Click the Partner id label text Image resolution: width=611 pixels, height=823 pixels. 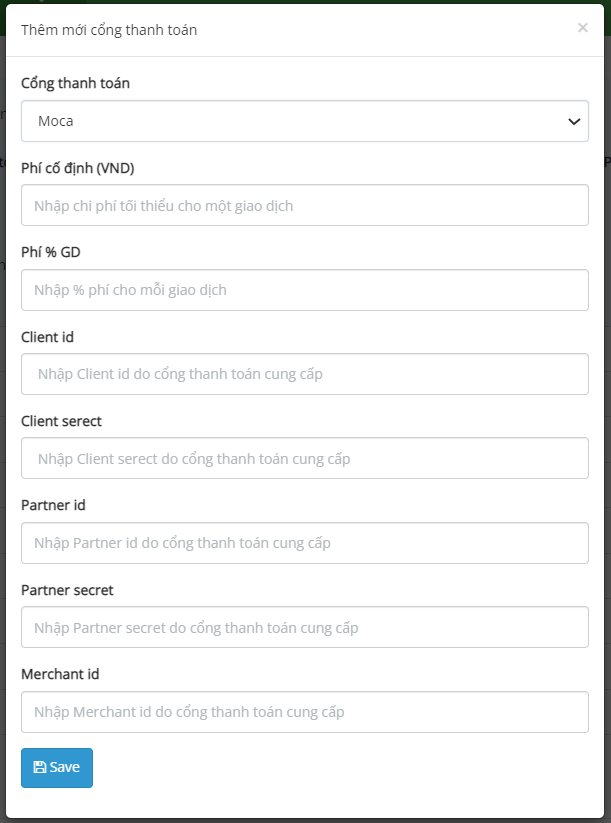[53, 505]
